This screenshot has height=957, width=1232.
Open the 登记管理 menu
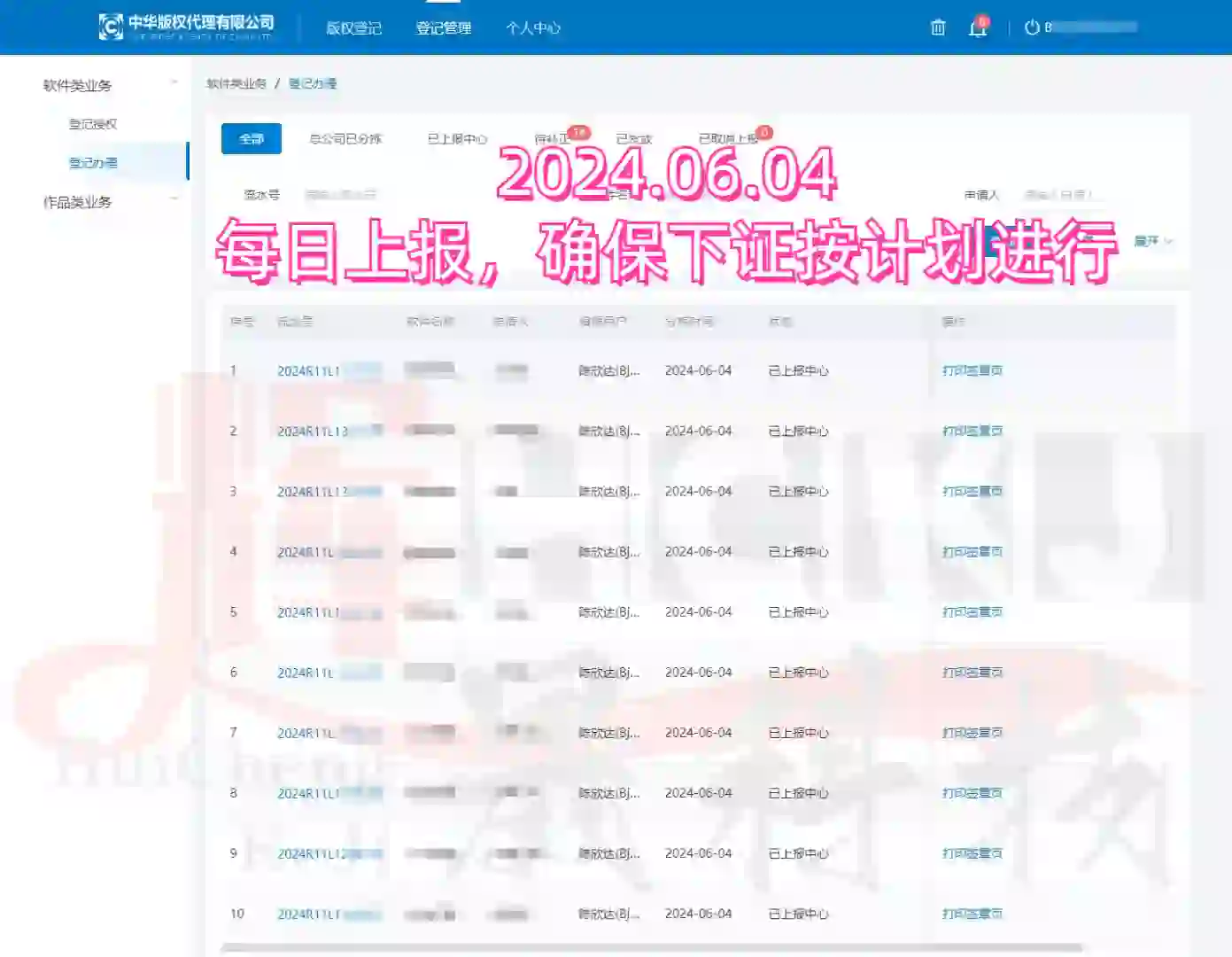(445, 27)
